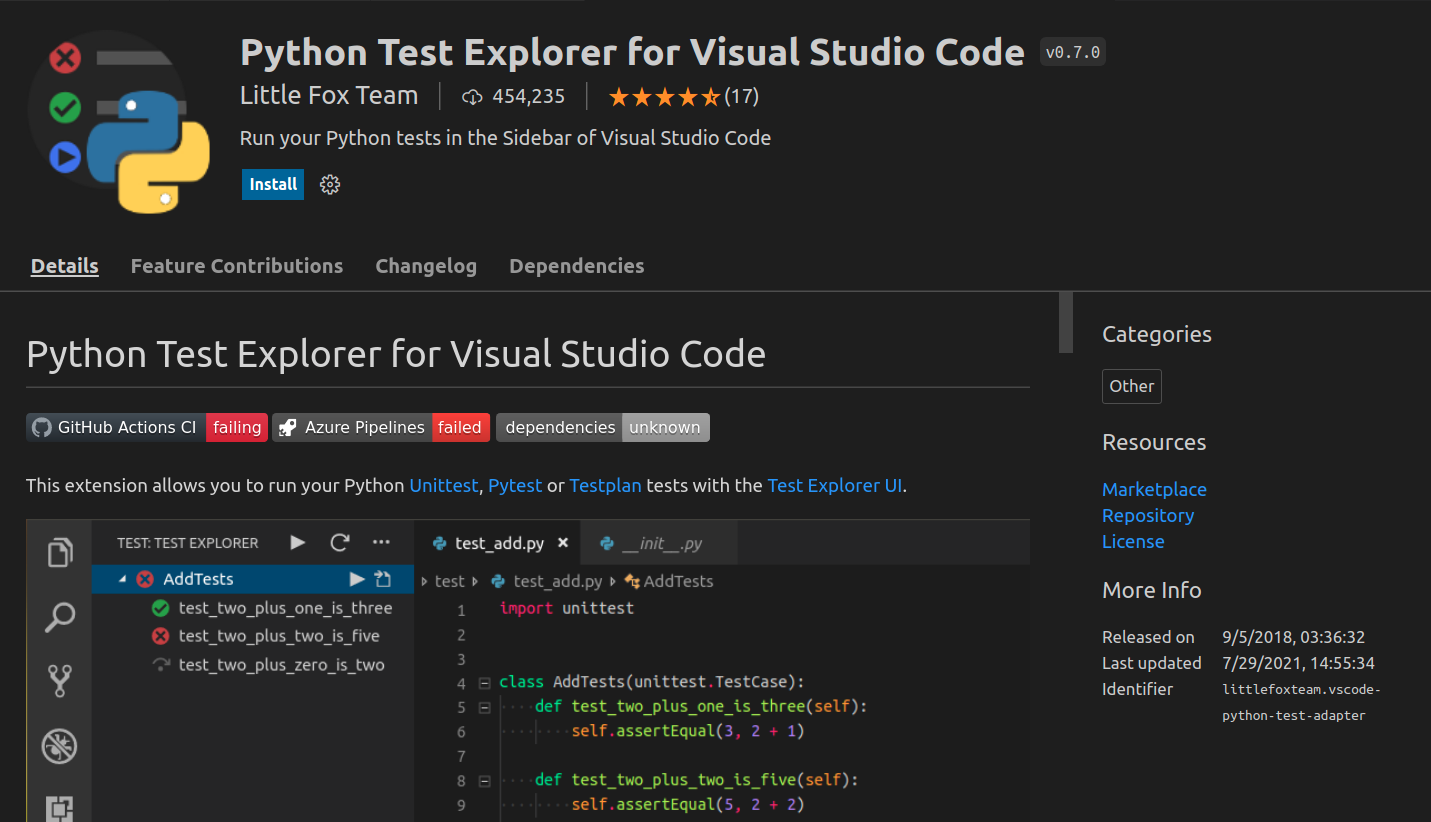Open the Dependencies tab
This screenshot has width=1431, height=822.
point(577,266)
